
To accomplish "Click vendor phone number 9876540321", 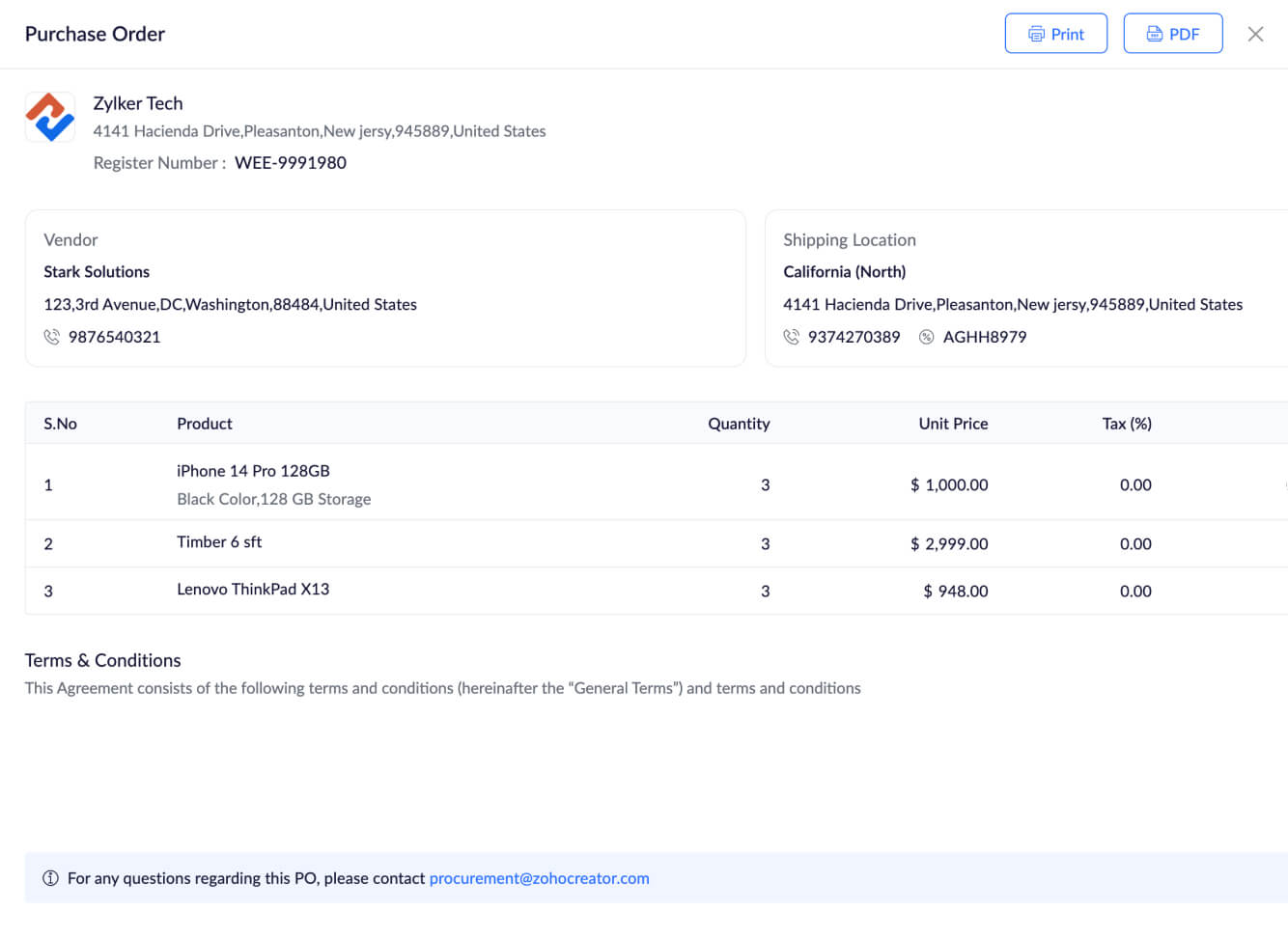I will click(114, 337).
